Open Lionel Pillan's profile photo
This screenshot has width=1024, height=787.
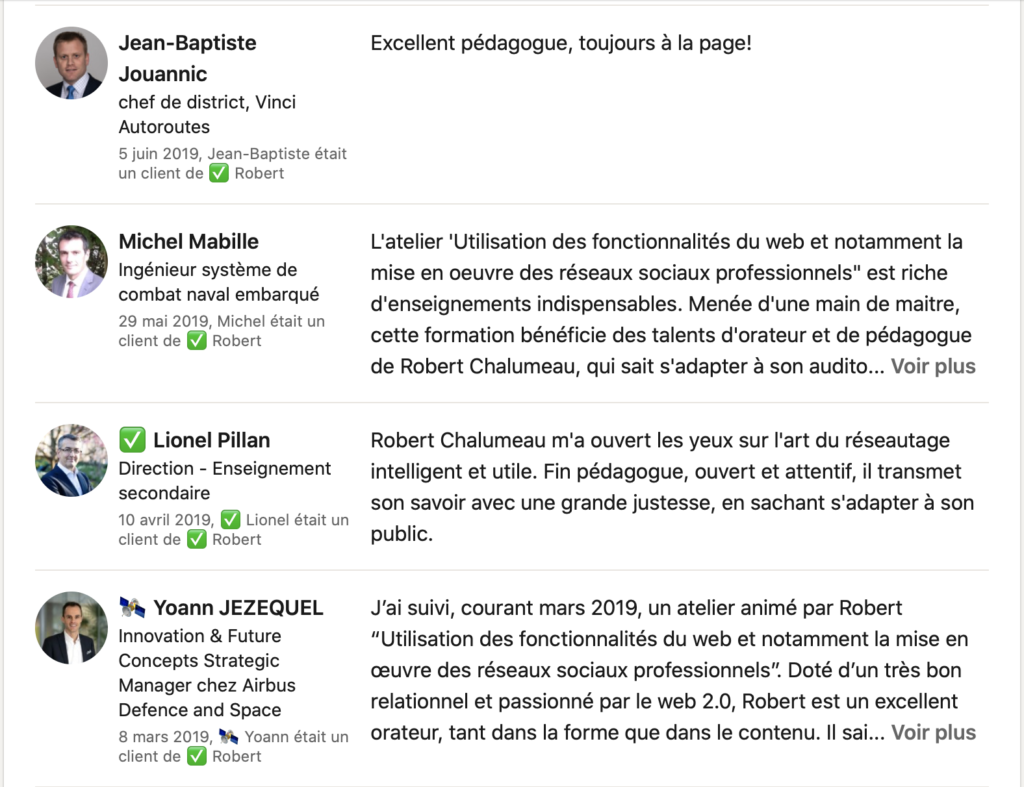click(71, 461)
